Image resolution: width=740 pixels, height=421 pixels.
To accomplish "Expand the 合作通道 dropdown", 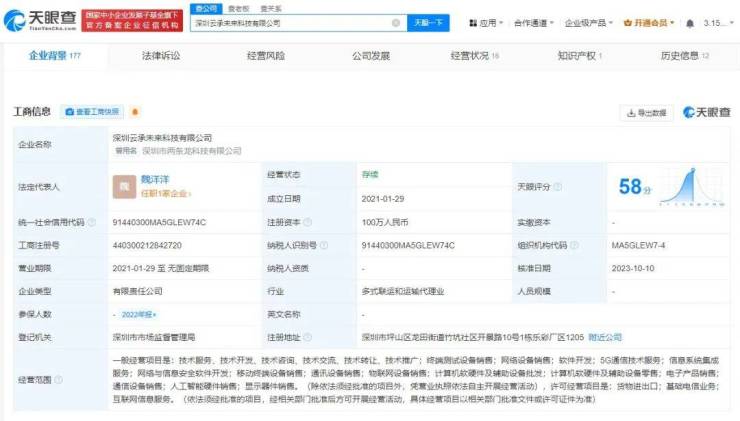I will 533,22.
